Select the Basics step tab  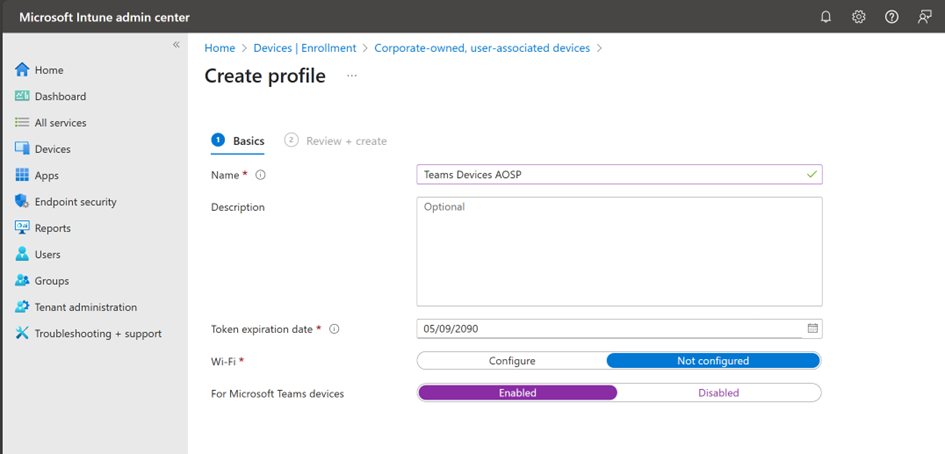coord(237,141)
